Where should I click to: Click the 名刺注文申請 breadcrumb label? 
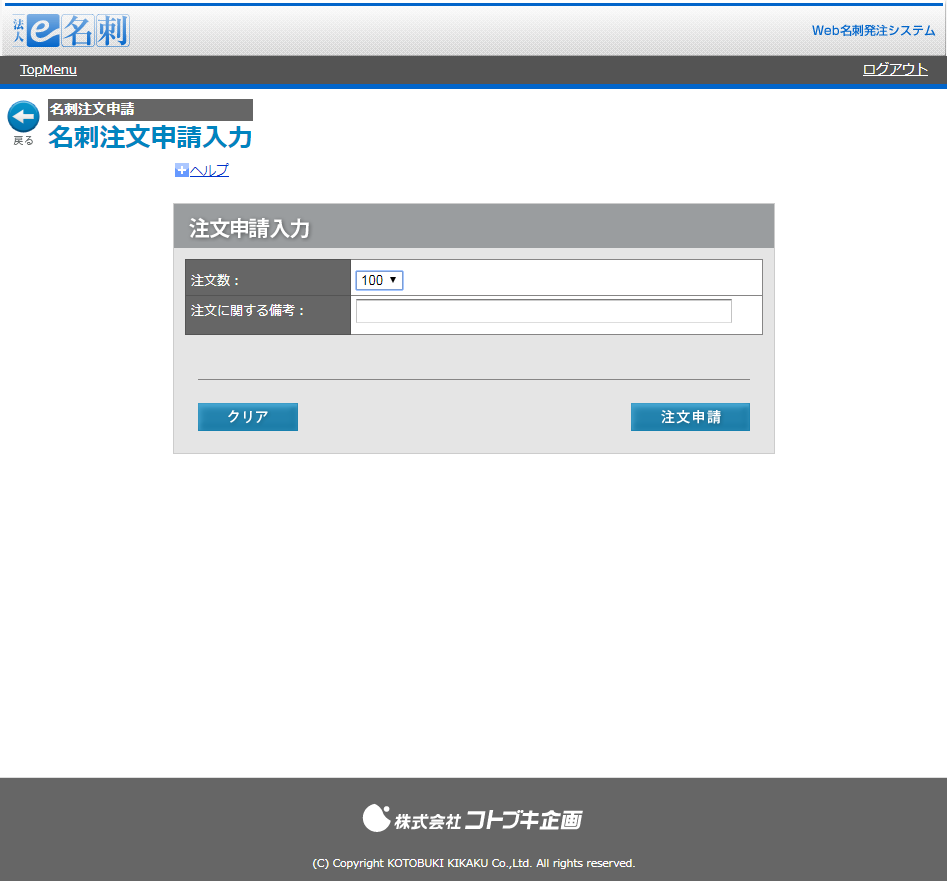150,109
